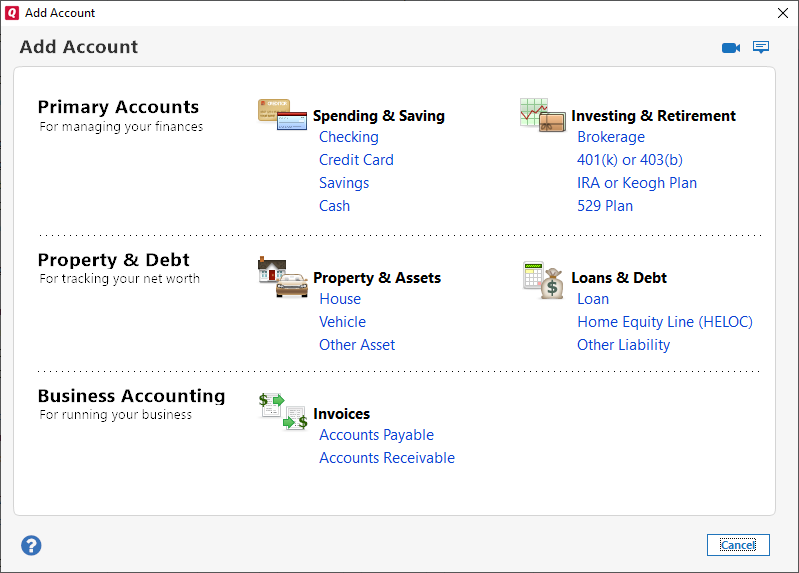This screenshot has height=573, width=799.
Task: Click 'For tracking your net worth' text
Action: (119, 279)
